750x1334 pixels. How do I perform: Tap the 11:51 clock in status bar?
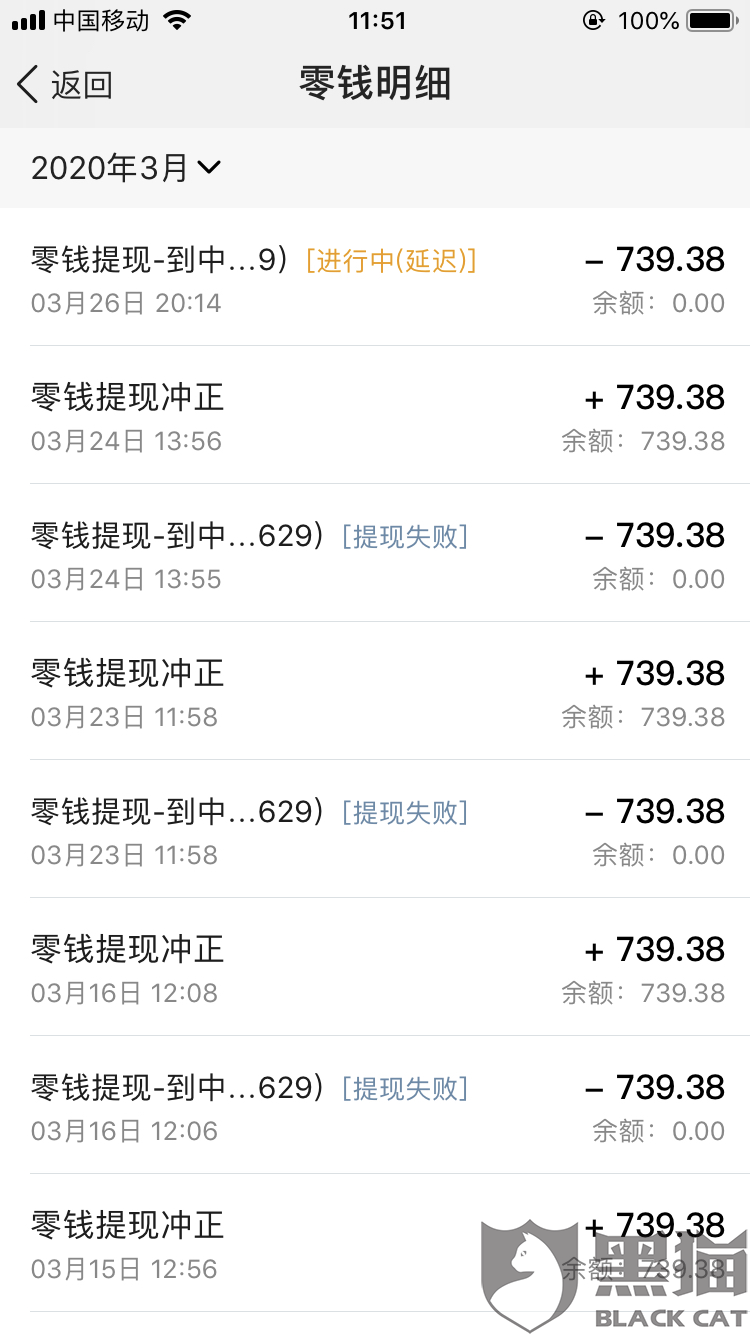(377, 20)
